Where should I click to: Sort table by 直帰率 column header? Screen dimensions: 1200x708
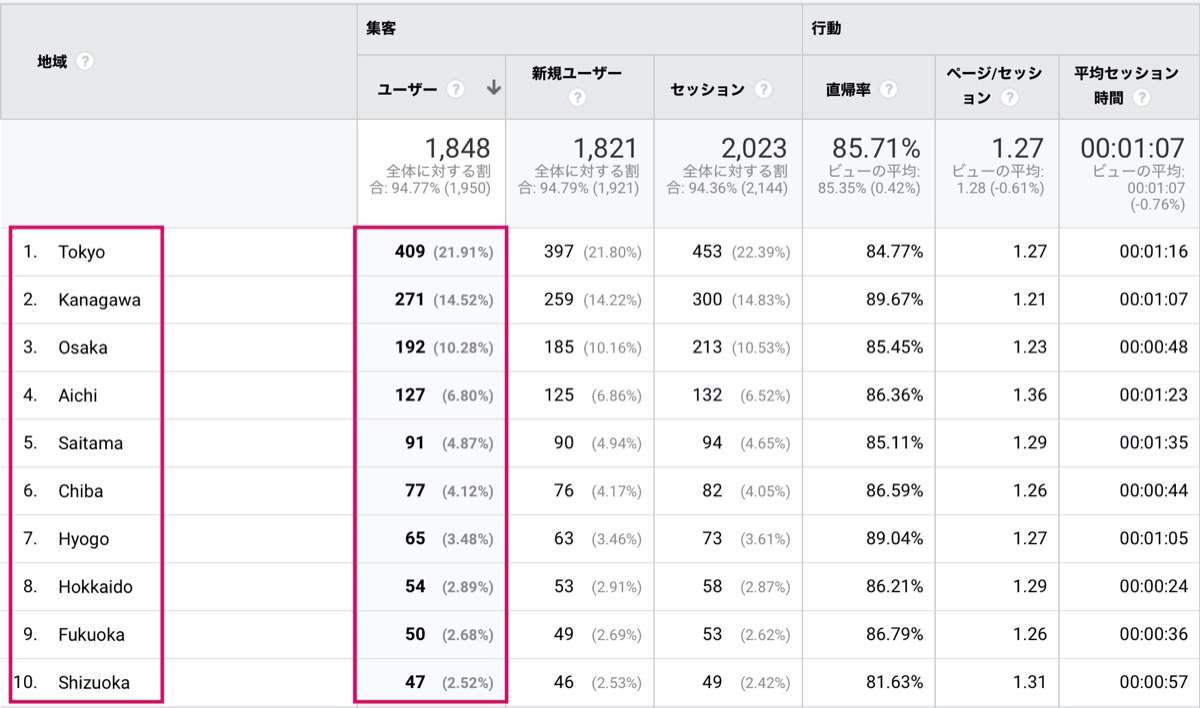click(848, 89)
